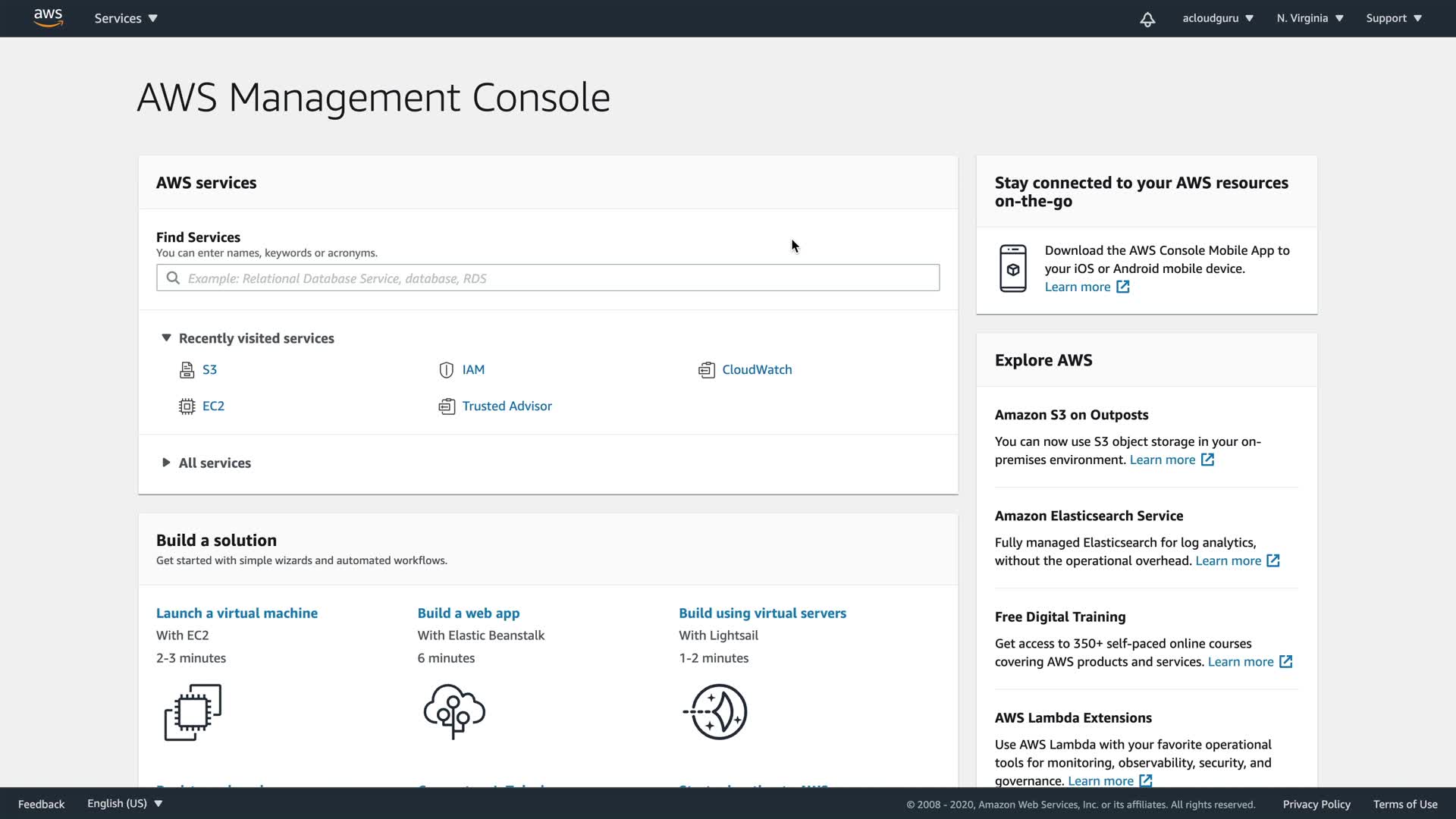This screenshot has width=1456, height=819.
Task: Click the Elastic Beanstalk cloud tree icon
Action: pos(453,711)
